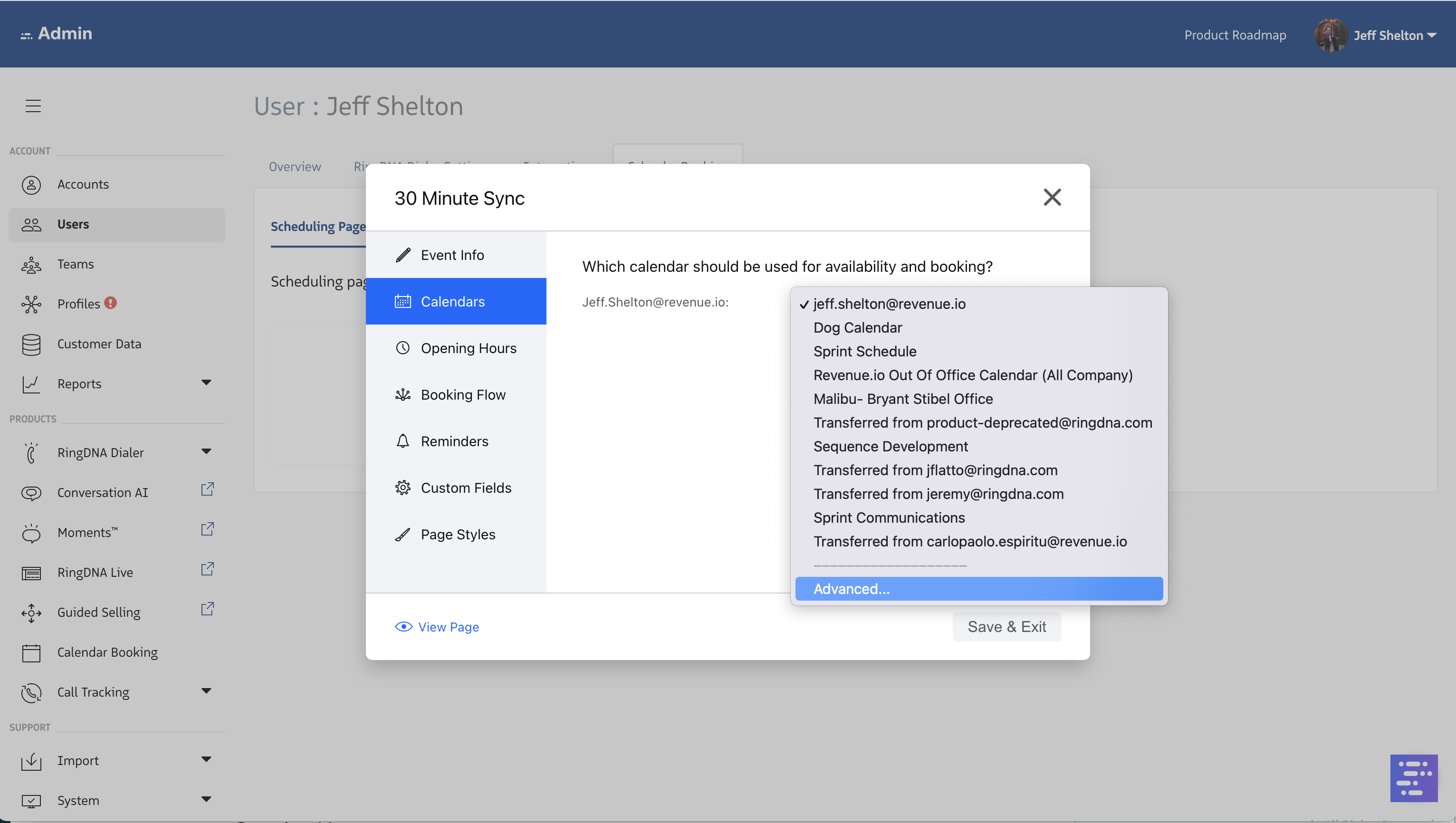Click the Save & Exit button
The image size is (1456, 823).
(x=1006, y=627)
